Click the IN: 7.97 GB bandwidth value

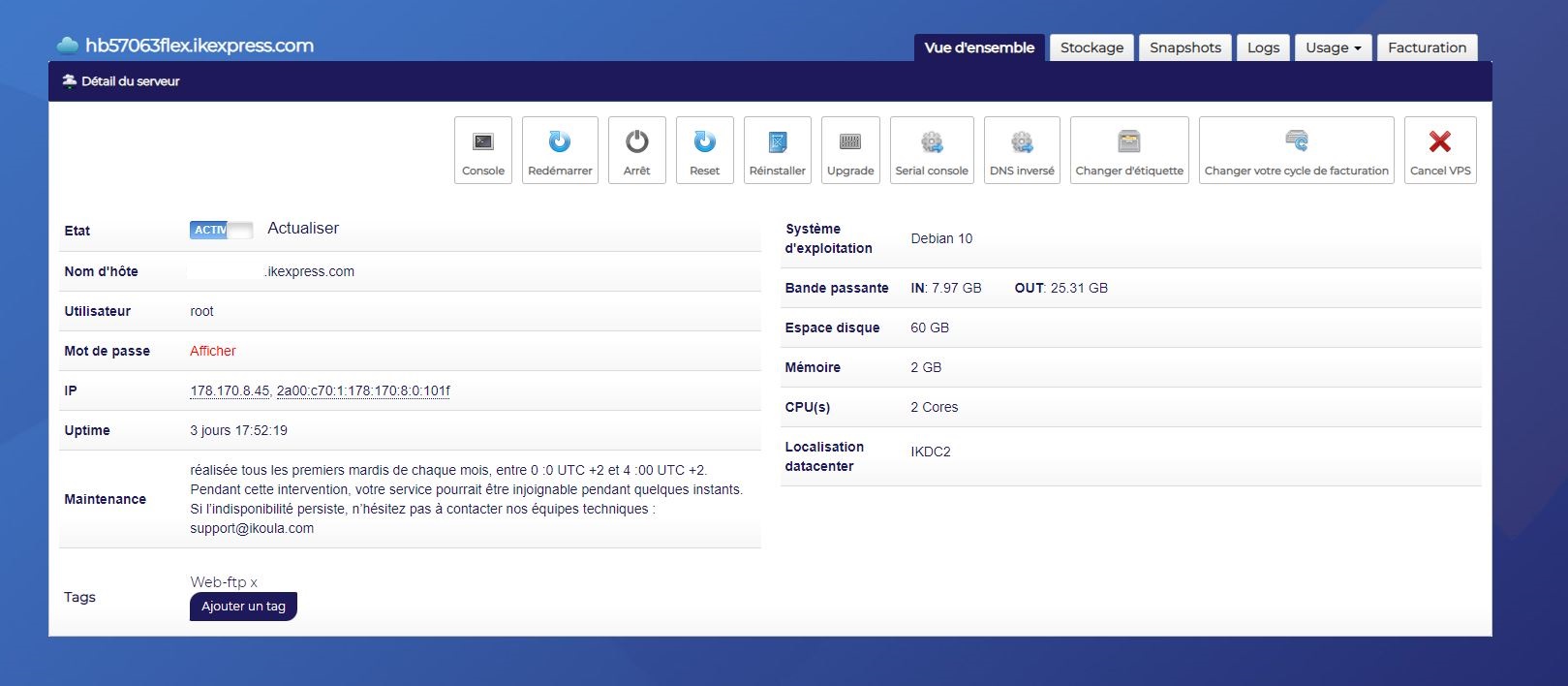click(x=946, y=288)
